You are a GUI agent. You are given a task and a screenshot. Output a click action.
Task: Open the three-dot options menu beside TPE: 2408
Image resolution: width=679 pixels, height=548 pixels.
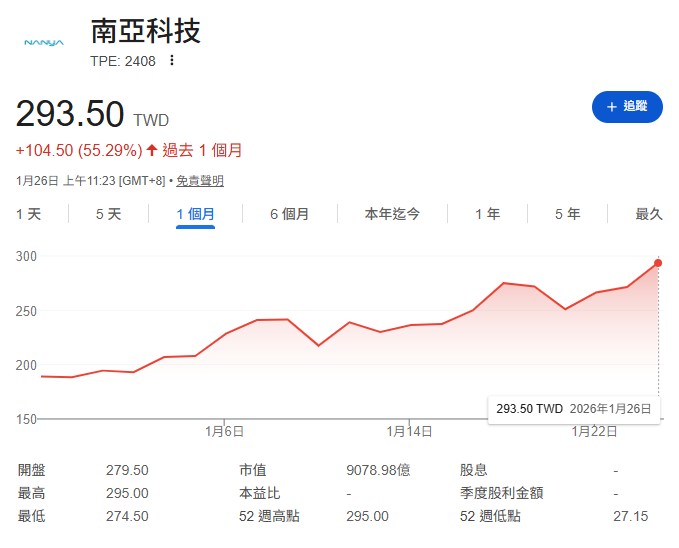point(172,61)
